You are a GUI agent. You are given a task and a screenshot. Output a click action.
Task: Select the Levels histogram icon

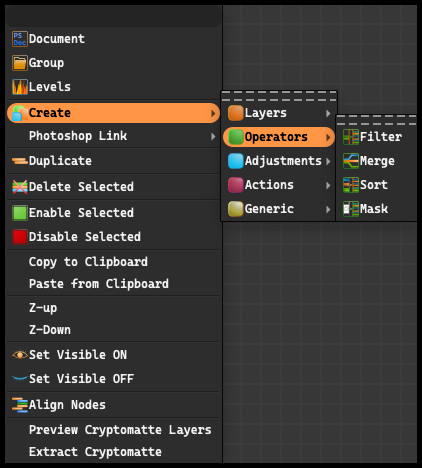20,87
